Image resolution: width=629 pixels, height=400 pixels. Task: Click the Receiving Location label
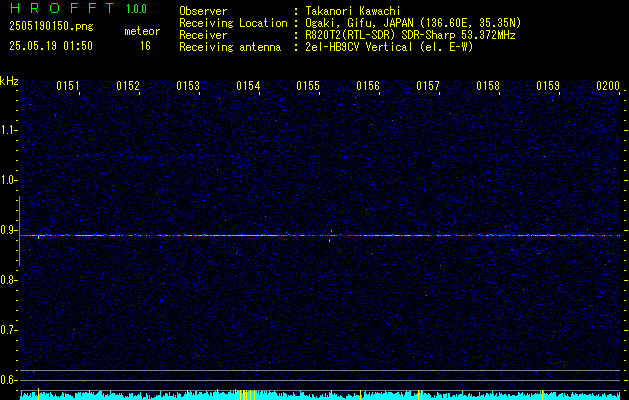(233, 23)
